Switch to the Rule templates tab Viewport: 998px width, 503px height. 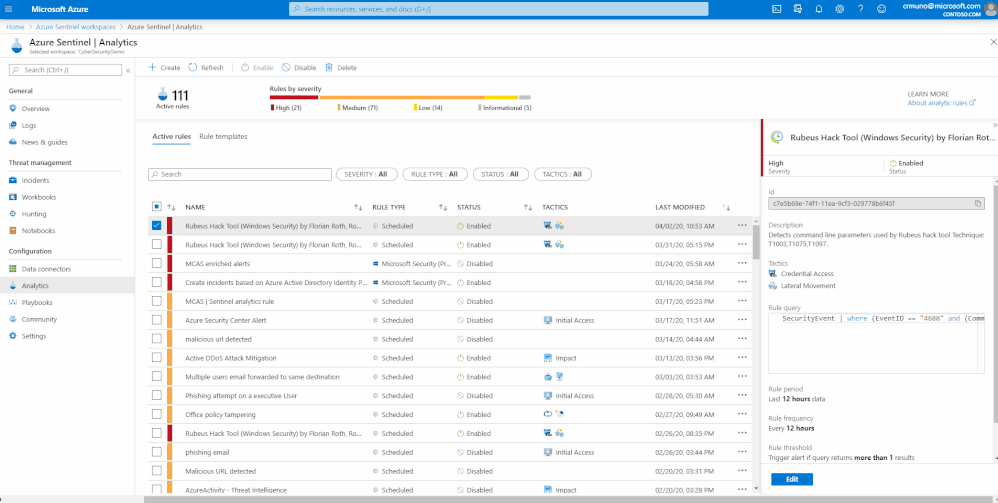(x=223, y=136)
